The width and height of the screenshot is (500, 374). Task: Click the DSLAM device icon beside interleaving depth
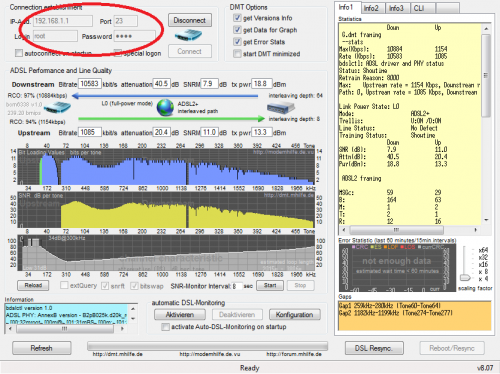281,108
